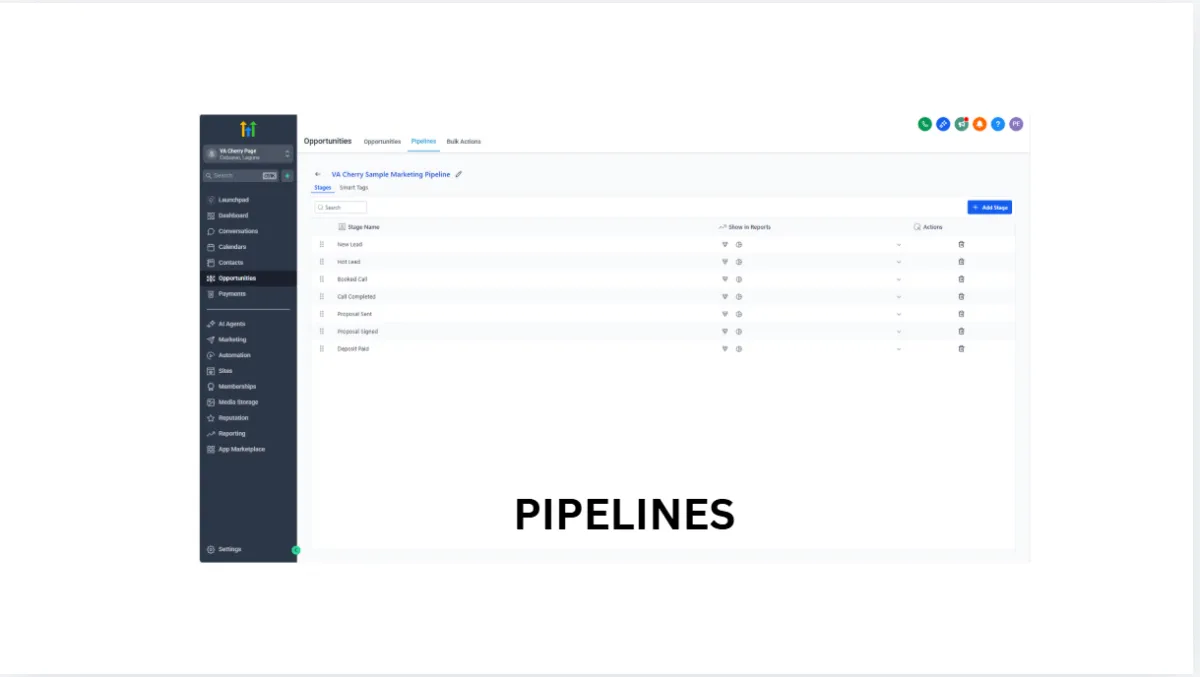Delete the Proposal Sent stage

pyautogui.click(x=961, y=314)
